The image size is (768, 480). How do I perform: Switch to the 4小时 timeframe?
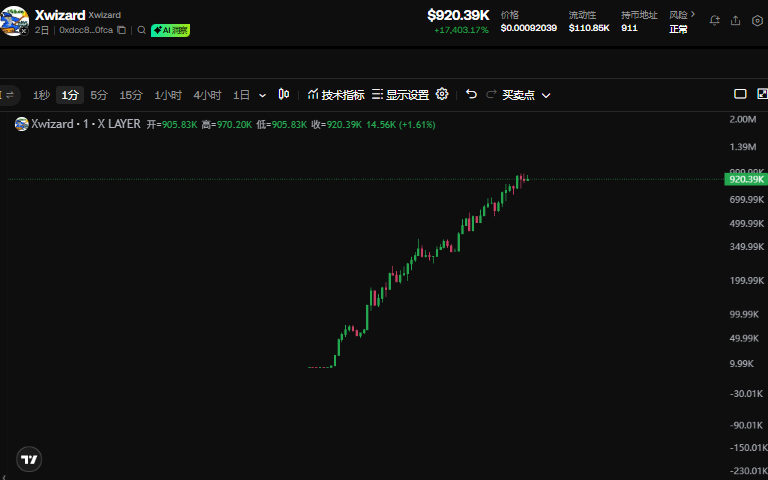207,95
